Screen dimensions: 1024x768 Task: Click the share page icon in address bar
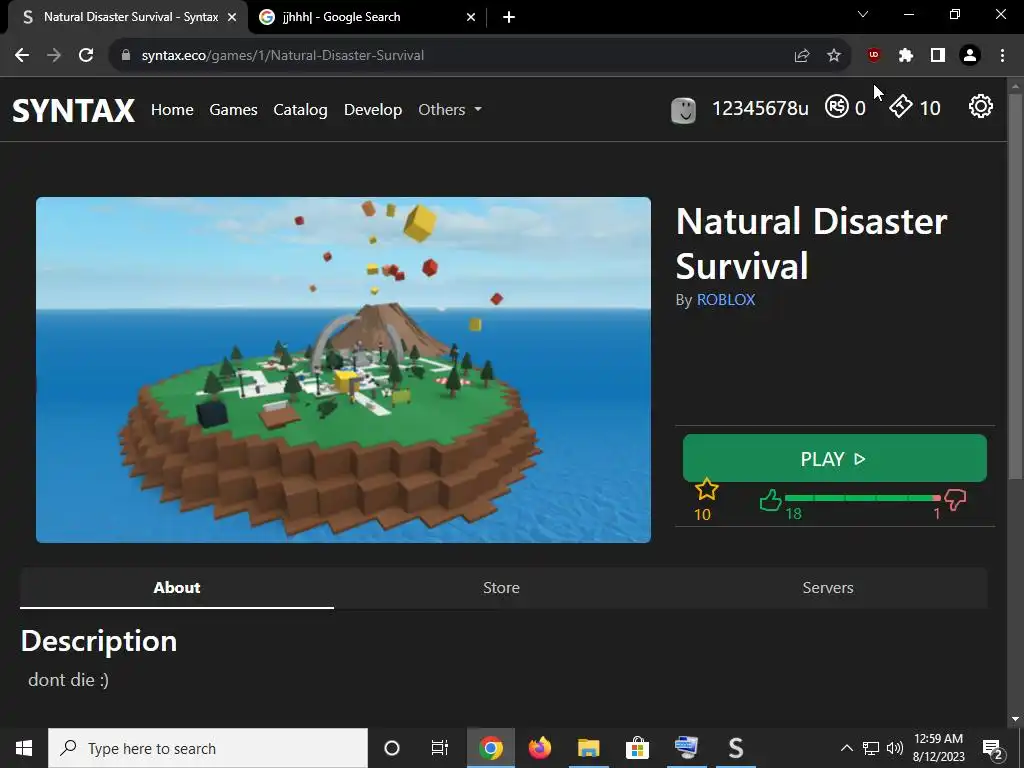[801, 56]
